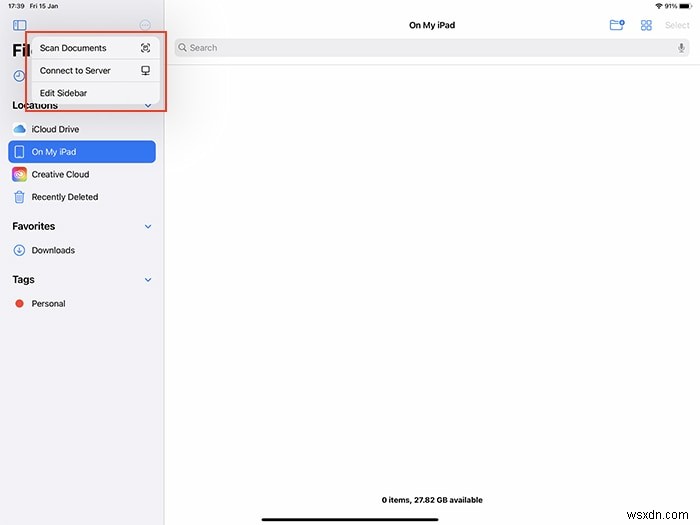Image resolution: width=700 pixels, height=525 pixels.
Task: Open iCloud Drive location
Action: click(x=82, y=129)
